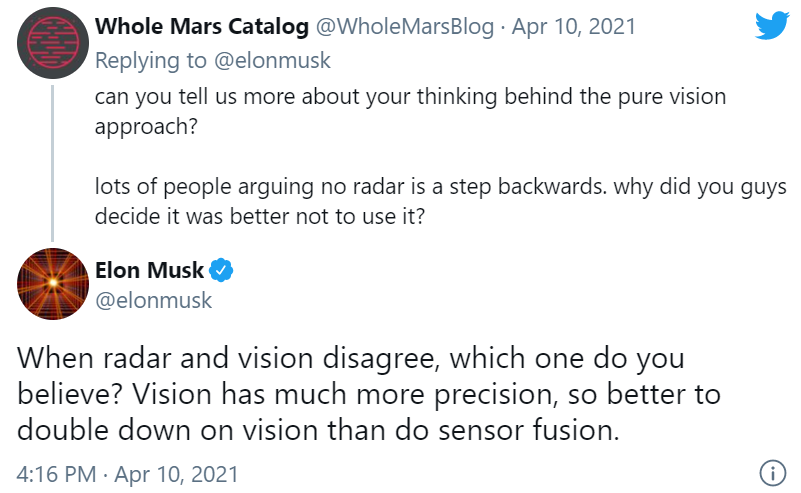
Task: Click the reply's pure vision question text
Action: pyautogui.click(x=410, y=111)
